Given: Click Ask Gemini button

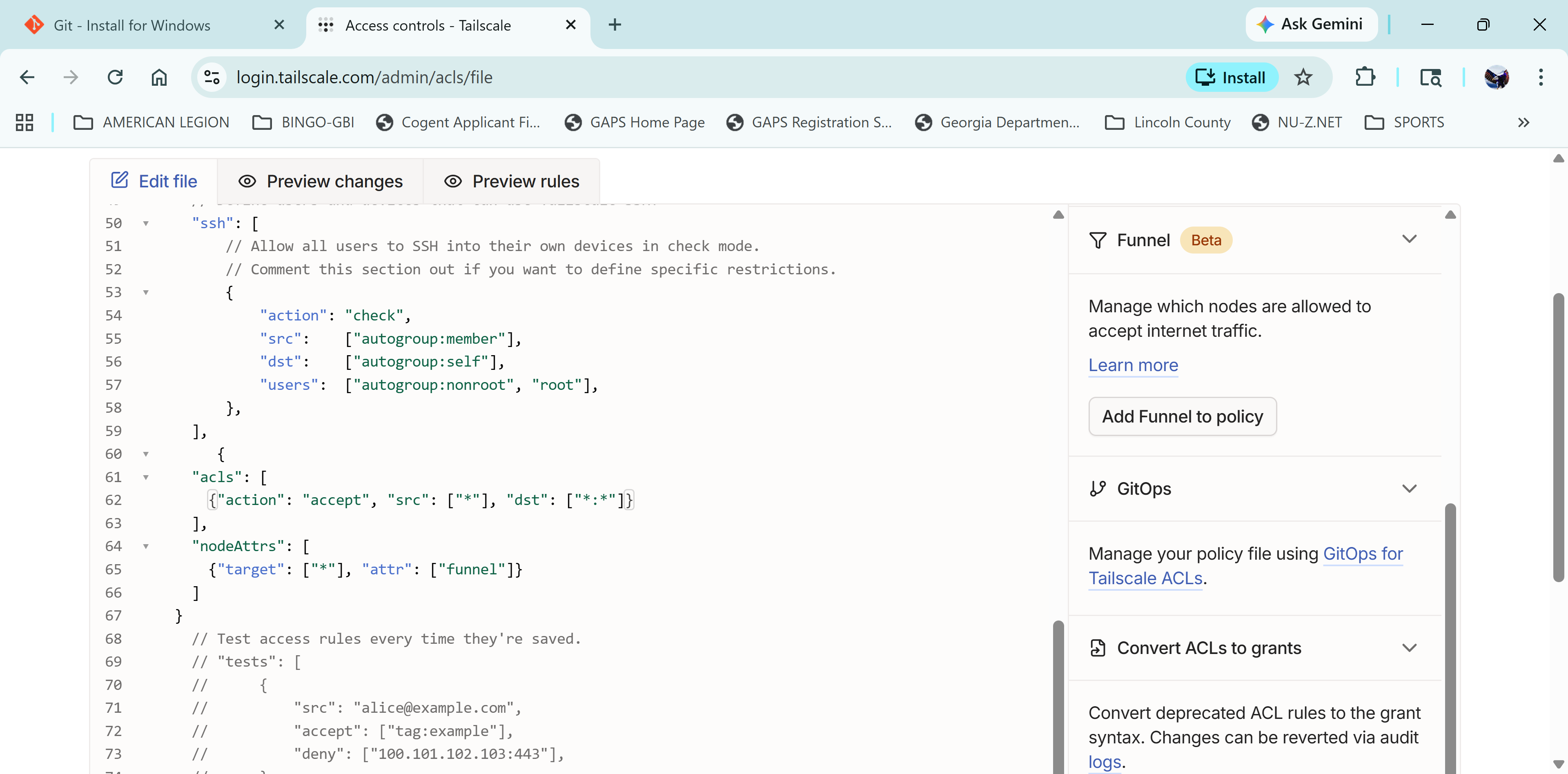Looking at the screenshot, I should click(x=1311, y=24).
